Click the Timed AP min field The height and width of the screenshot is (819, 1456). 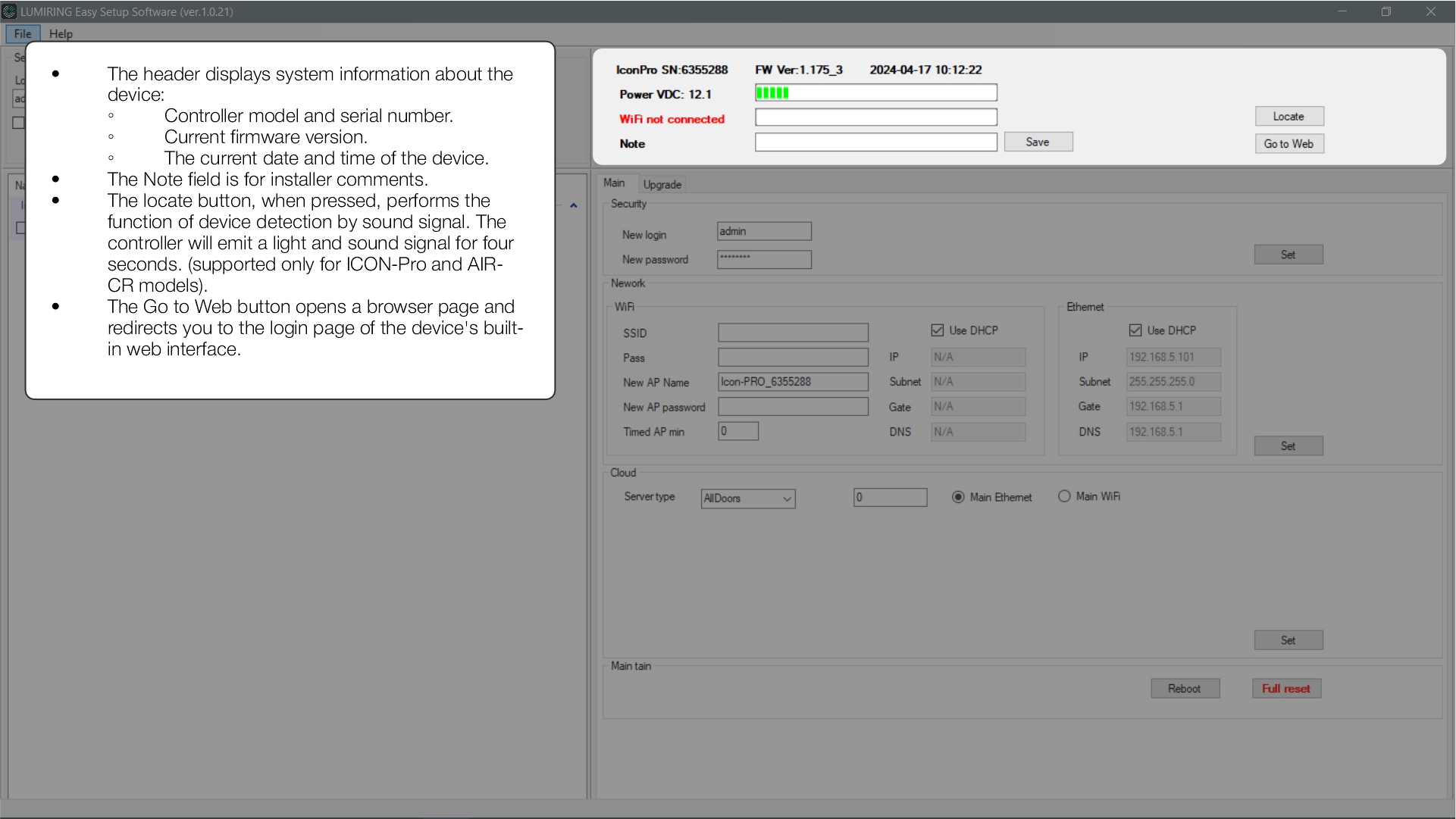pyautogui.click(x=737, y=431)
